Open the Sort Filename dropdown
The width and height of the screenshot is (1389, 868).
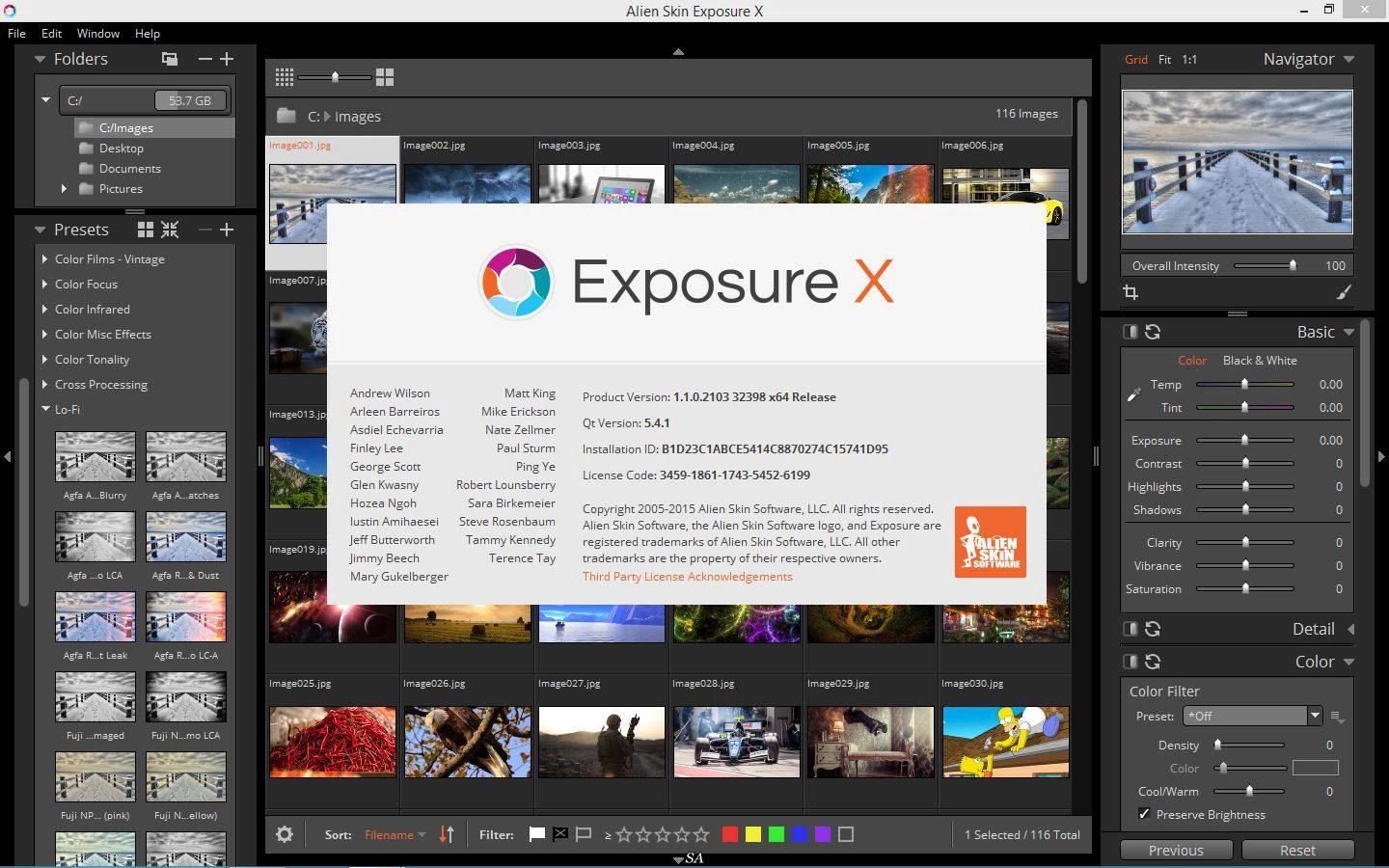tap(395, 834)
